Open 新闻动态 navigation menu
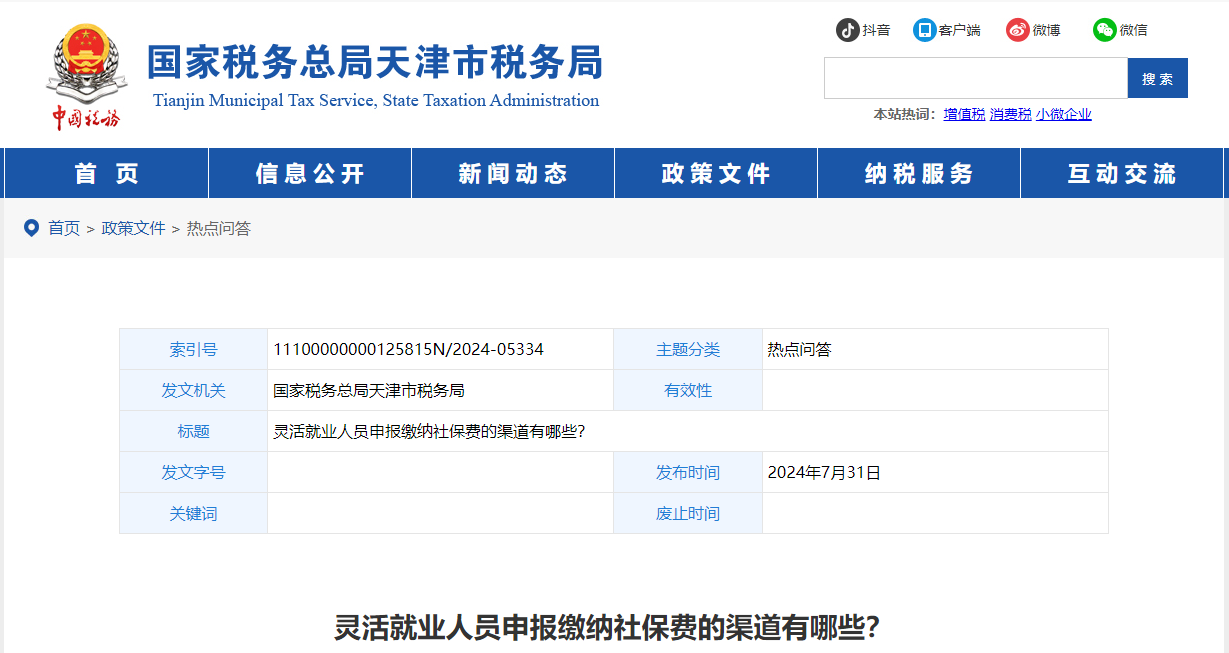1229x653 pixels. 513,173
